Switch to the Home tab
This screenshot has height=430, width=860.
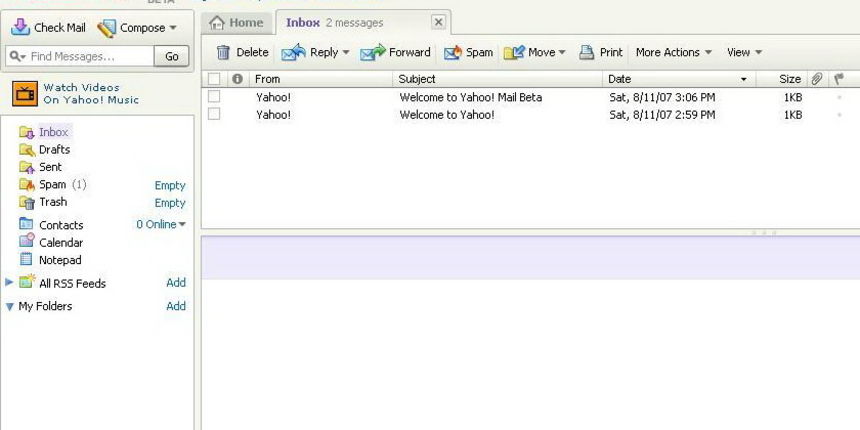click(x=236, y=23)
